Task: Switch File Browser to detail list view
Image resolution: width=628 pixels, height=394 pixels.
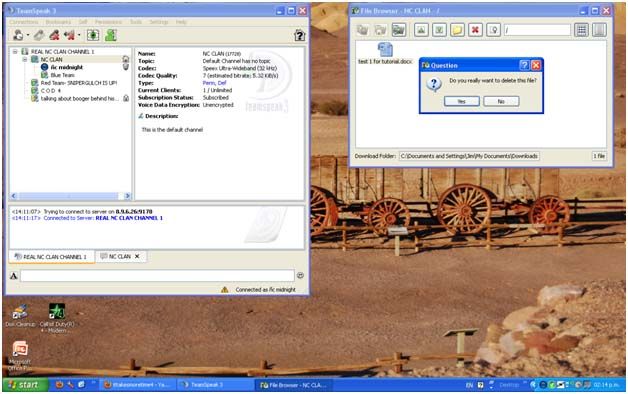Action: tap(599, 30)
